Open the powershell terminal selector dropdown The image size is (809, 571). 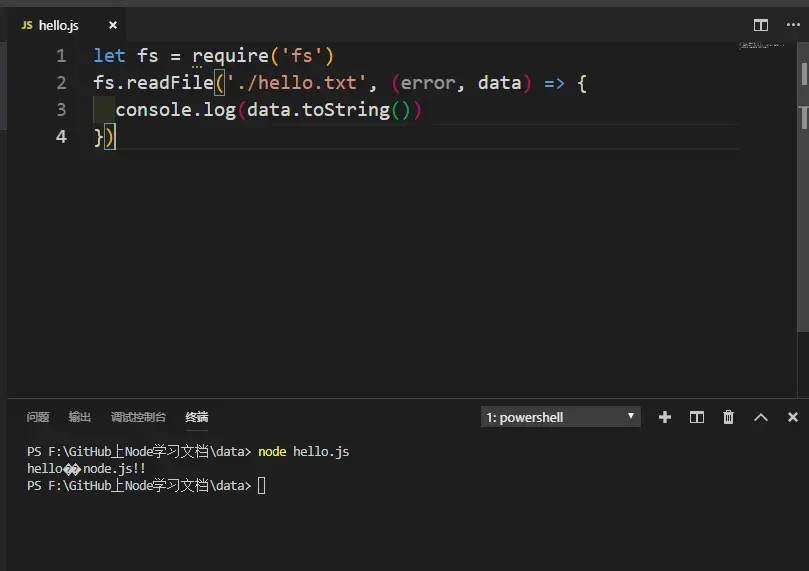(560, 417)
